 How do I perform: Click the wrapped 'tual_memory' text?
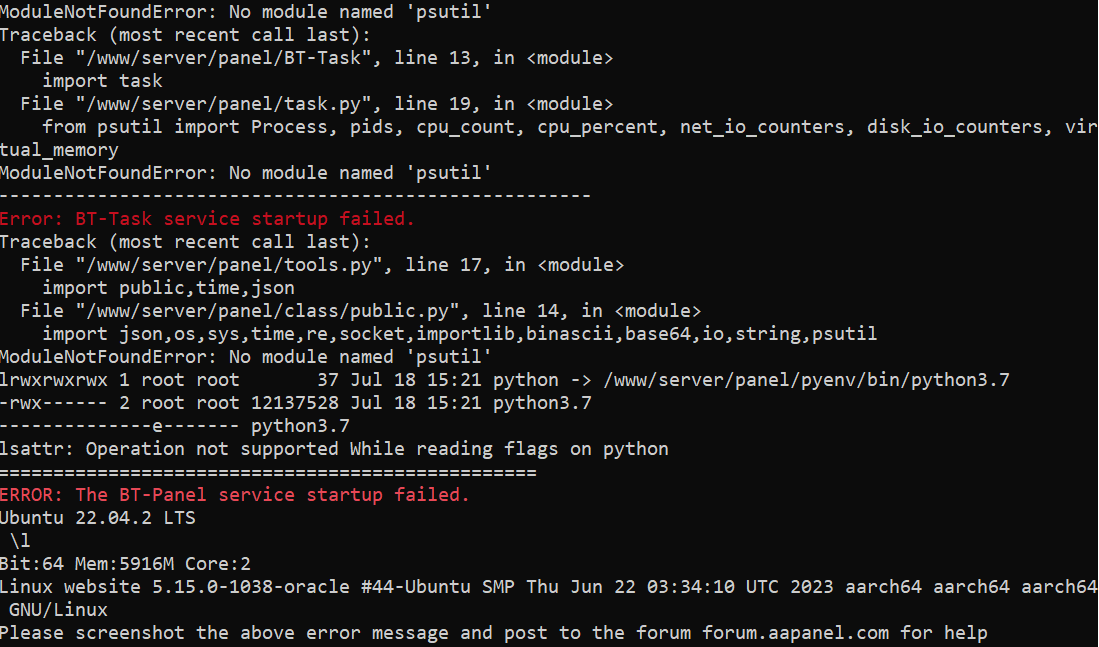pyautogui.click(x=59, y=150)
